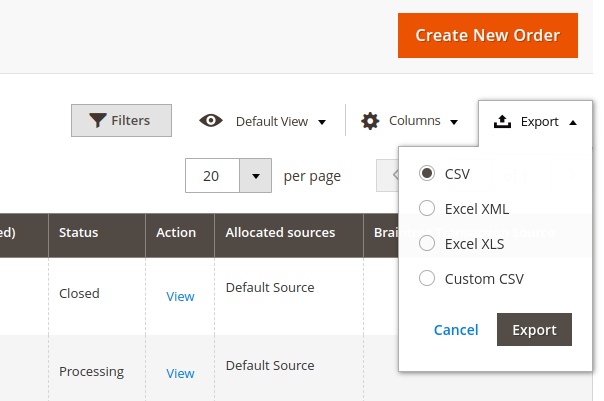
Task: Click the page size field showing 20
Action: point(212,176)
